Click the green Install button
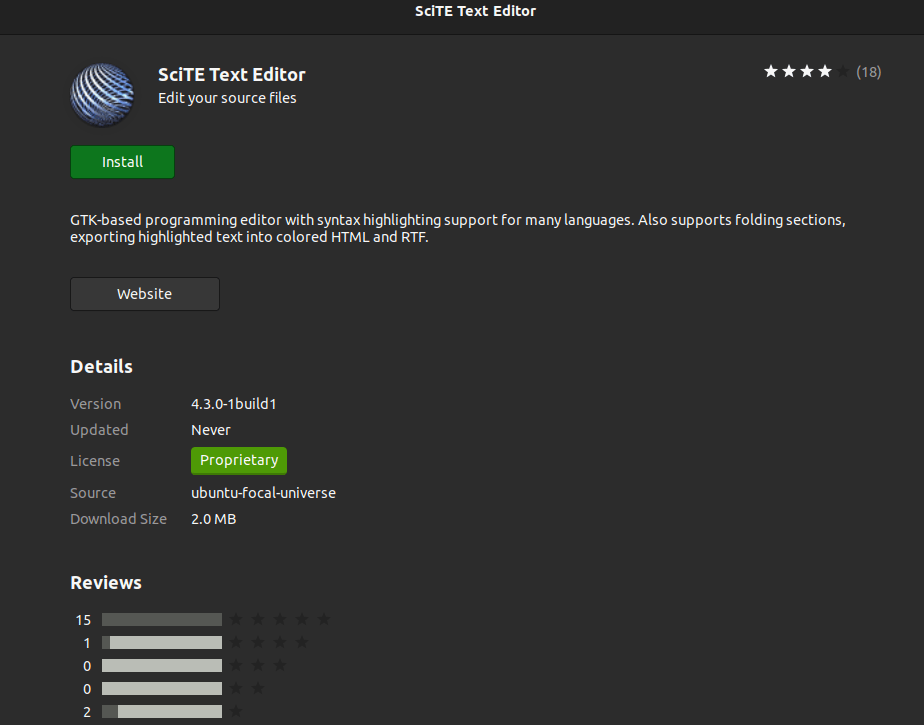 coord(122,162)
